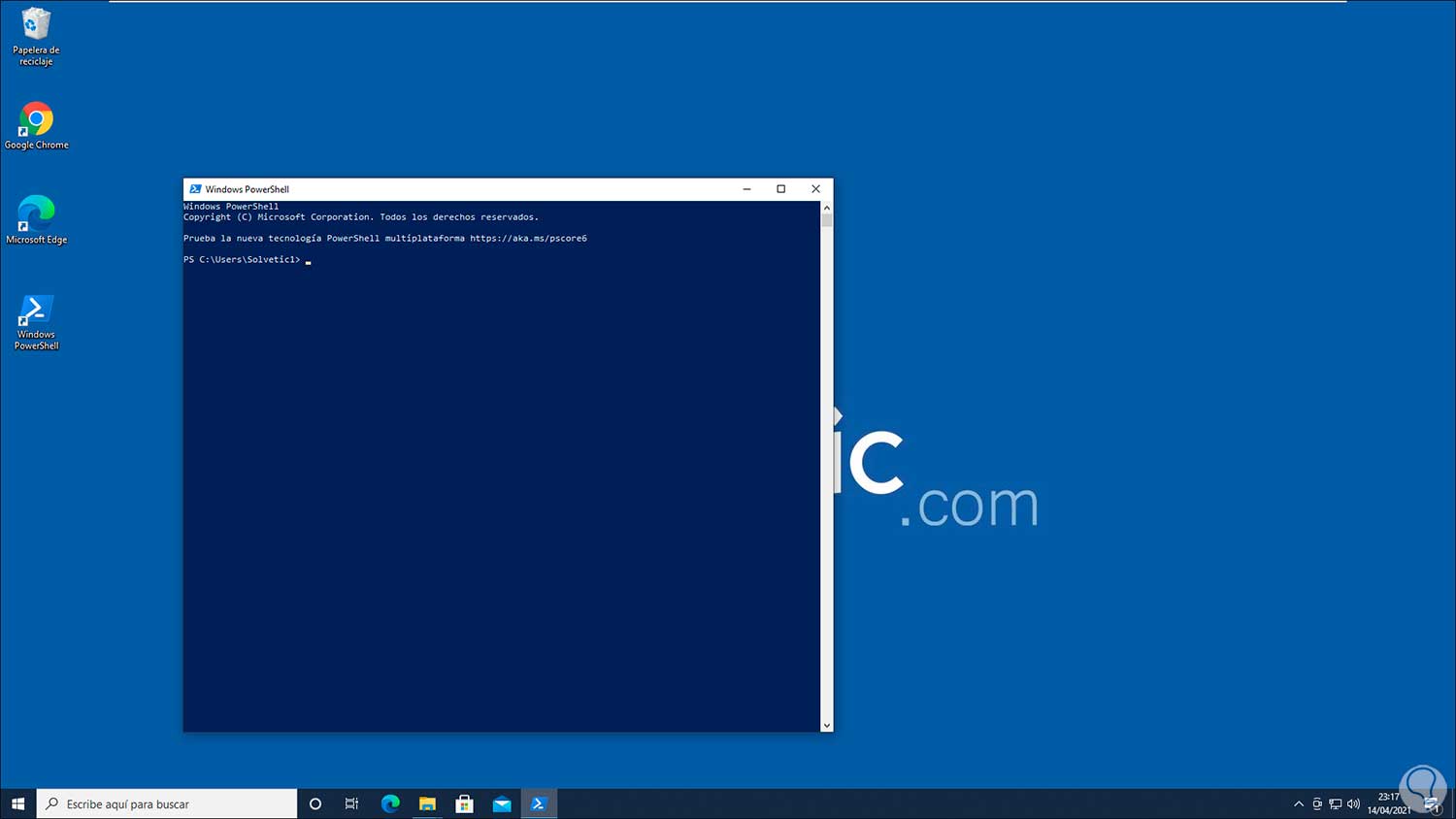Click the PowerShell scrollbar up arrow

point(827,208)
